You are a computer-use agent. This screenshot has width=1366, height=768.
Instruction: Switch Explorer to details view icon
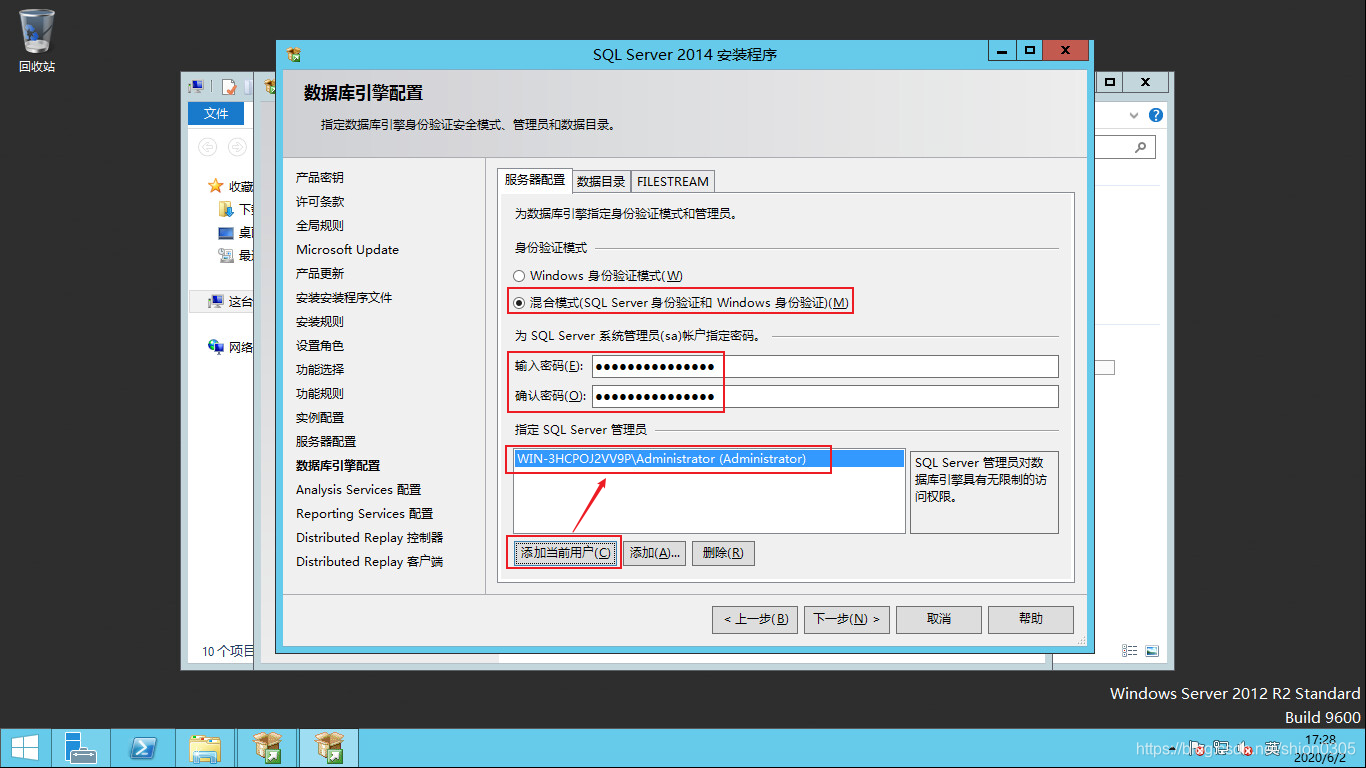point(1130,650)
